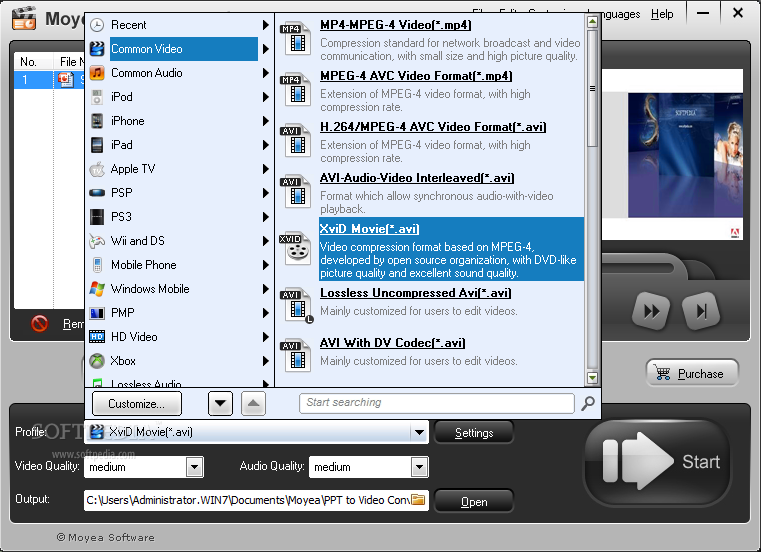The height and width of the screenshot is (552, 761).
Task: Click the PMP player icon
Action: click(97, 313)
